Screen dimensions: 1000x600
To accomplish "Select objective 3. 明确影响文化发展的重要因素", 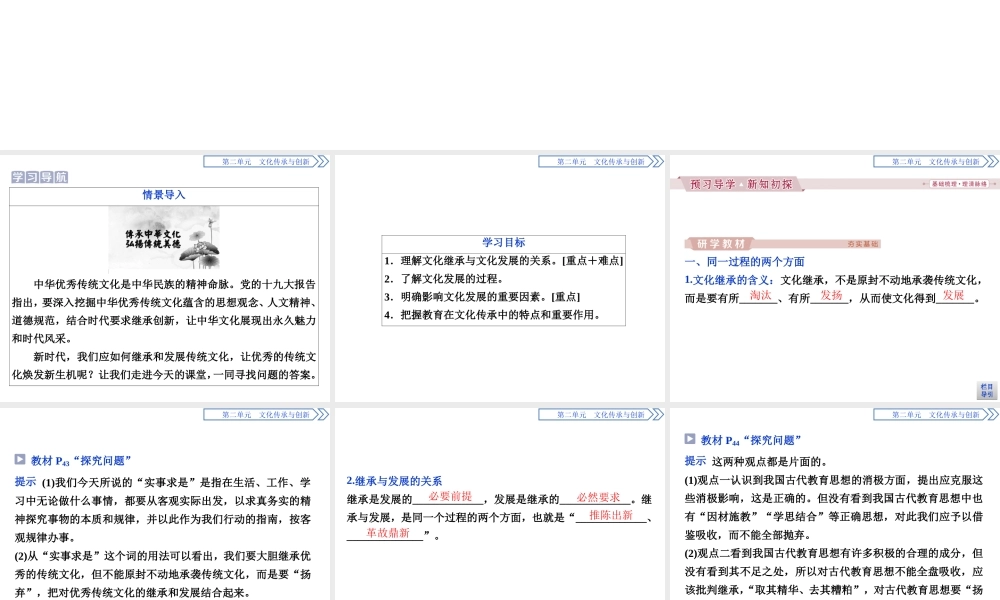I will (x=482, y=296).
